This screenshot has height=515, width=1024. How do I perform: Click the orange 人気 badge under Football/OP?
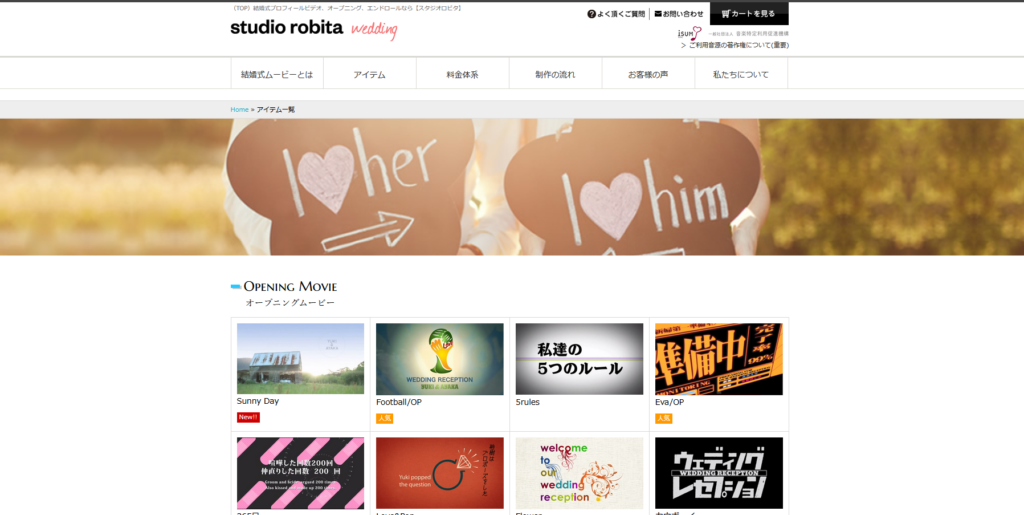[x=384, y=418]
